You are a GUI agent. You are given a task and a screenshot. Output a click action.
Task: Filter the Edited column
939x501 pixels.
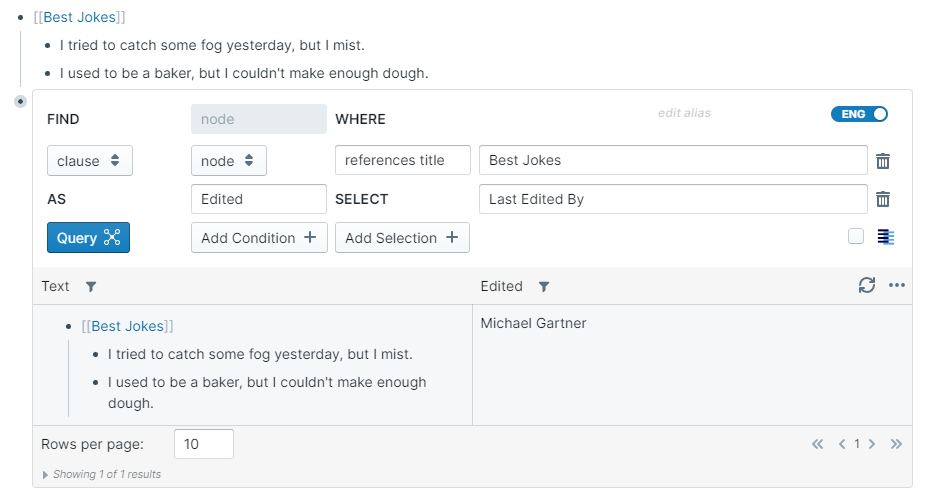544,287
